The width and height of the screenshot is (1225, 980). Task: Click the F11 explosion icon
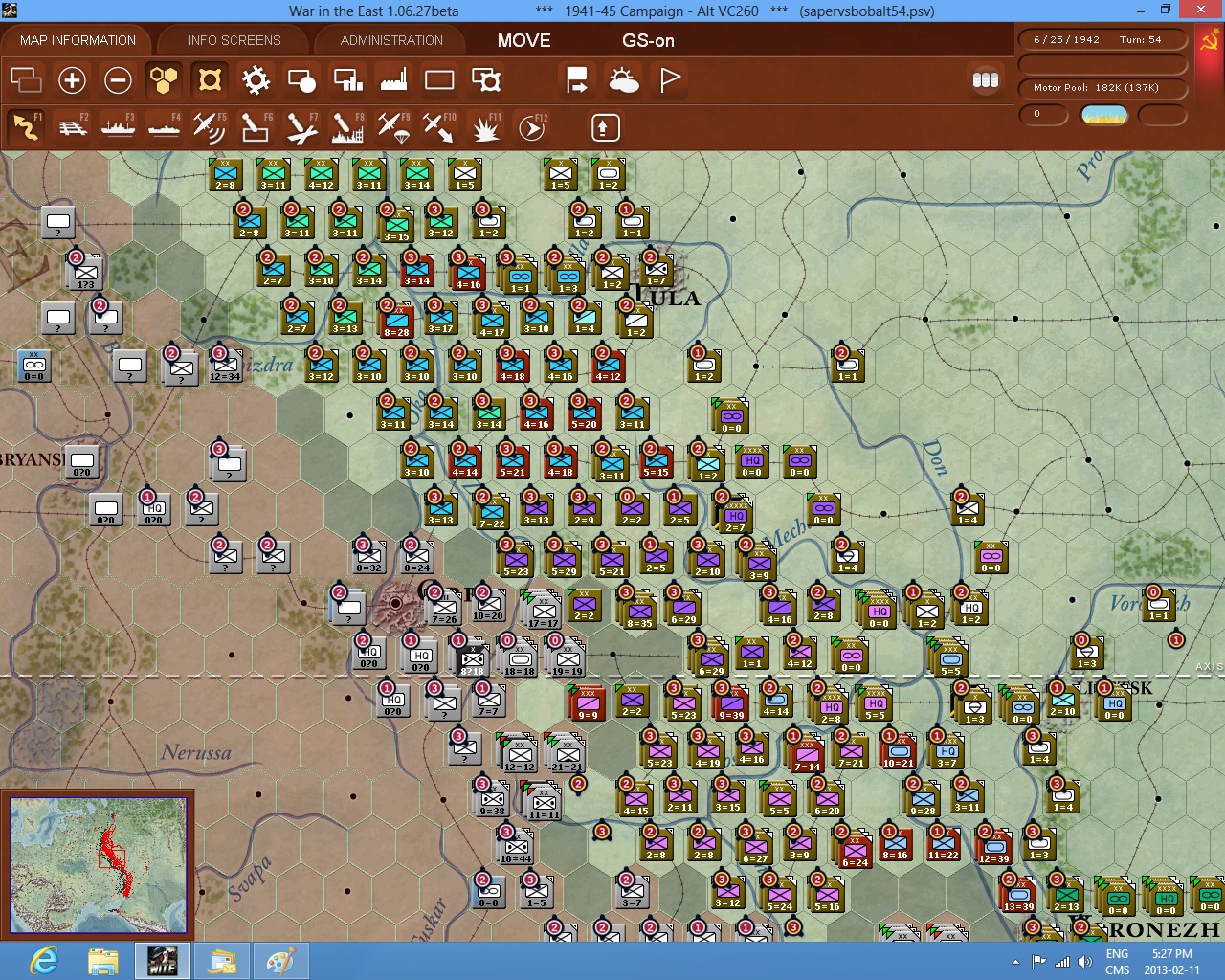[x=485, y=126]
